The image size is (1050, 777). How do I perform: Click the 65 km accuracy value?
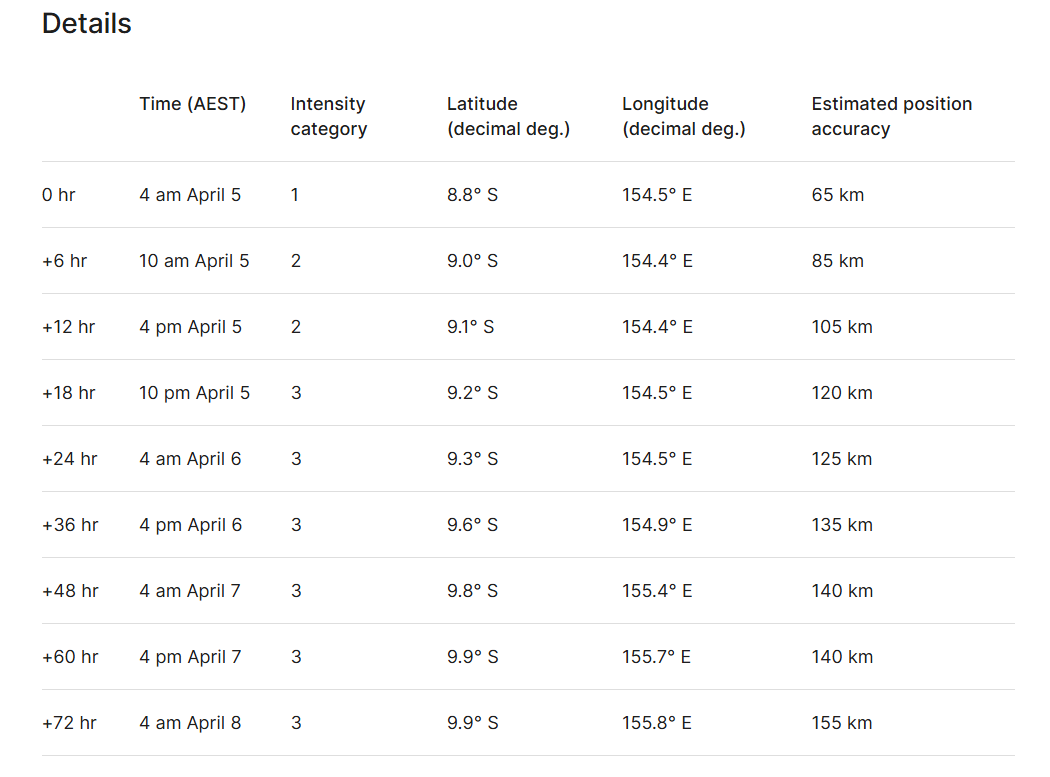pyautogui.click(x=837, y=195)
